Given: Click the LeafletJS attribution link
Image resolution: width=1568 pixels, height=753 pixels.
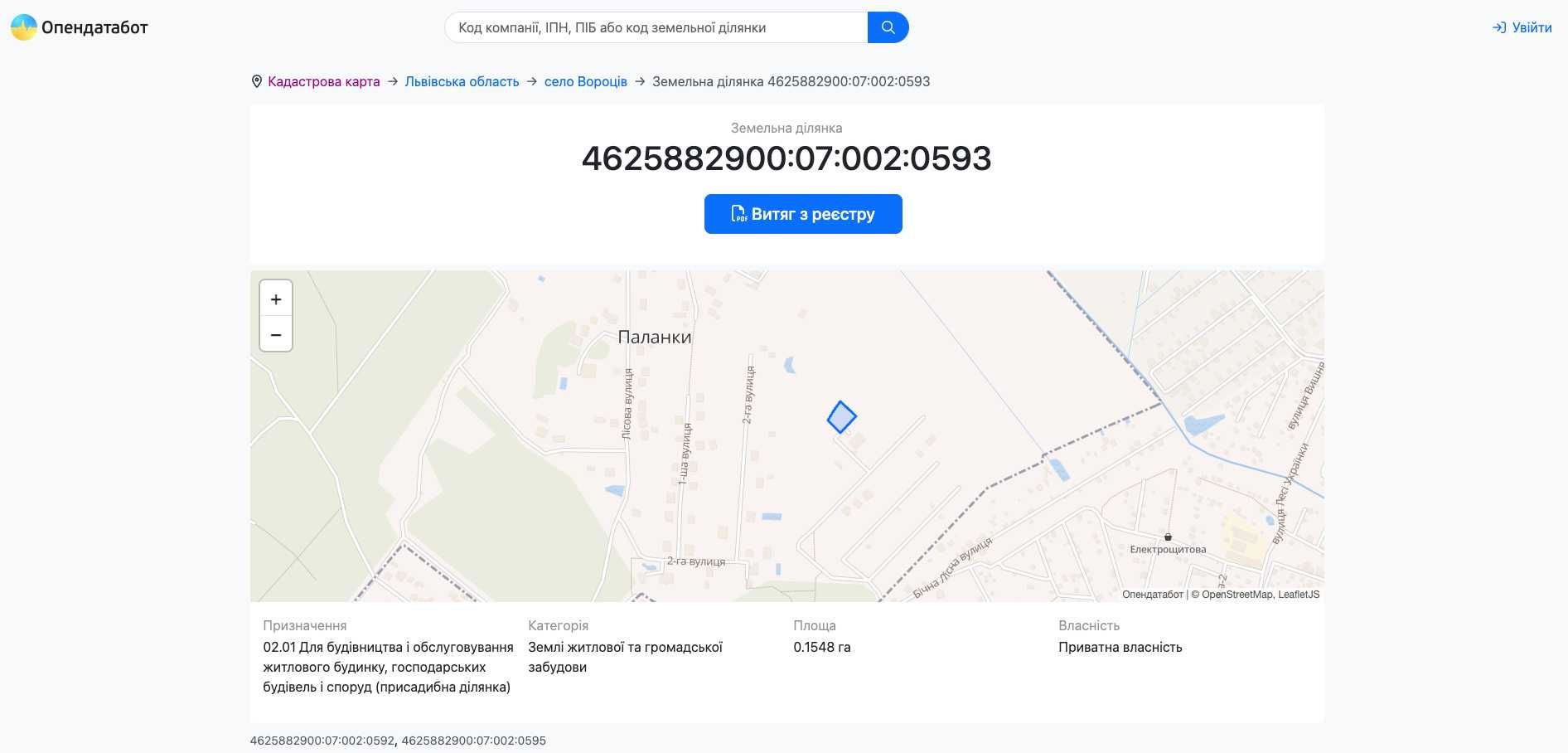Looking at the screenshot, I should pos(1299,595).
